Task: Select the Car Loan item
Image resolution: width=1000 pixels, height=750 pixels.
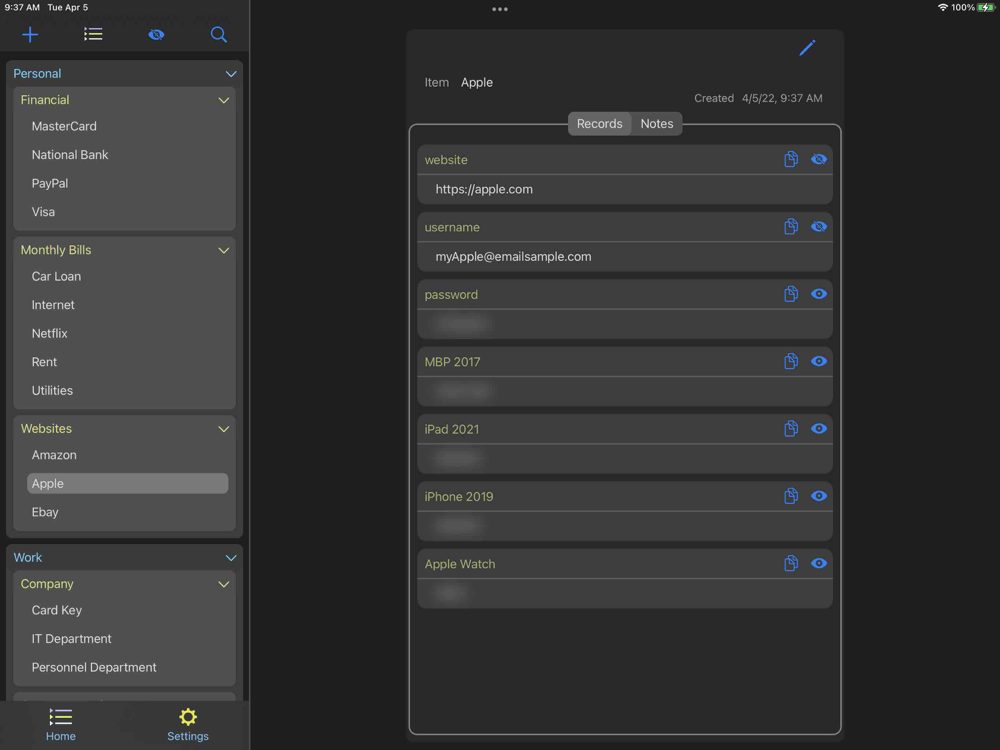Action: click(x=56, y=277)
